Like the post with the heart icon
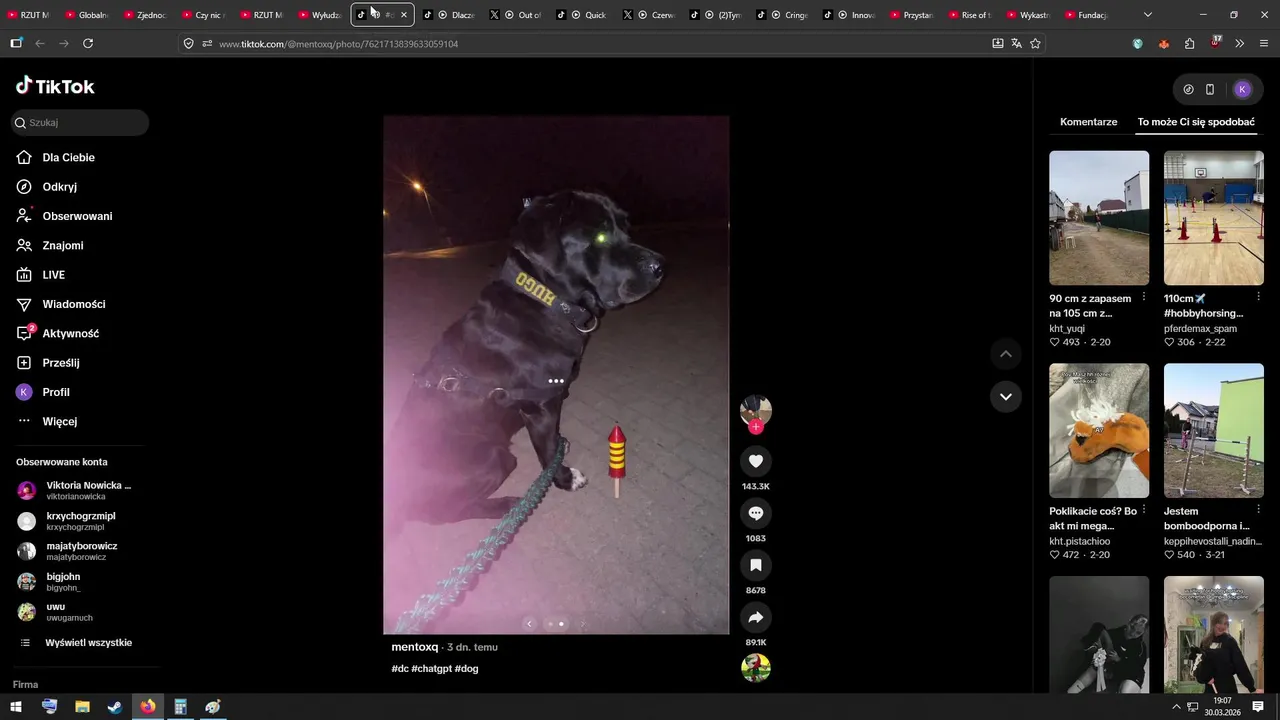The height and width of the screenshot is (720, 1280). pyautogui.click(x=756, y=461)
